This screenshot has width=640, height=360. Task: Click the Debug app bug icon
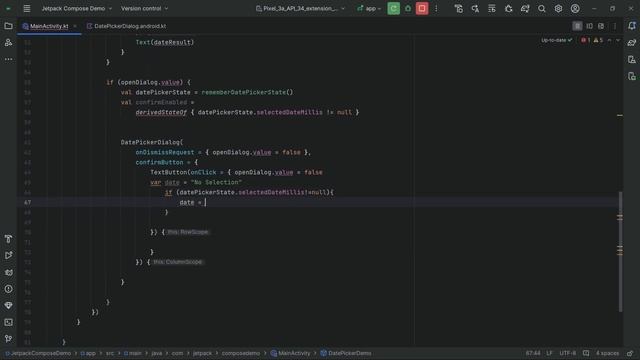[x=408, y=8]
